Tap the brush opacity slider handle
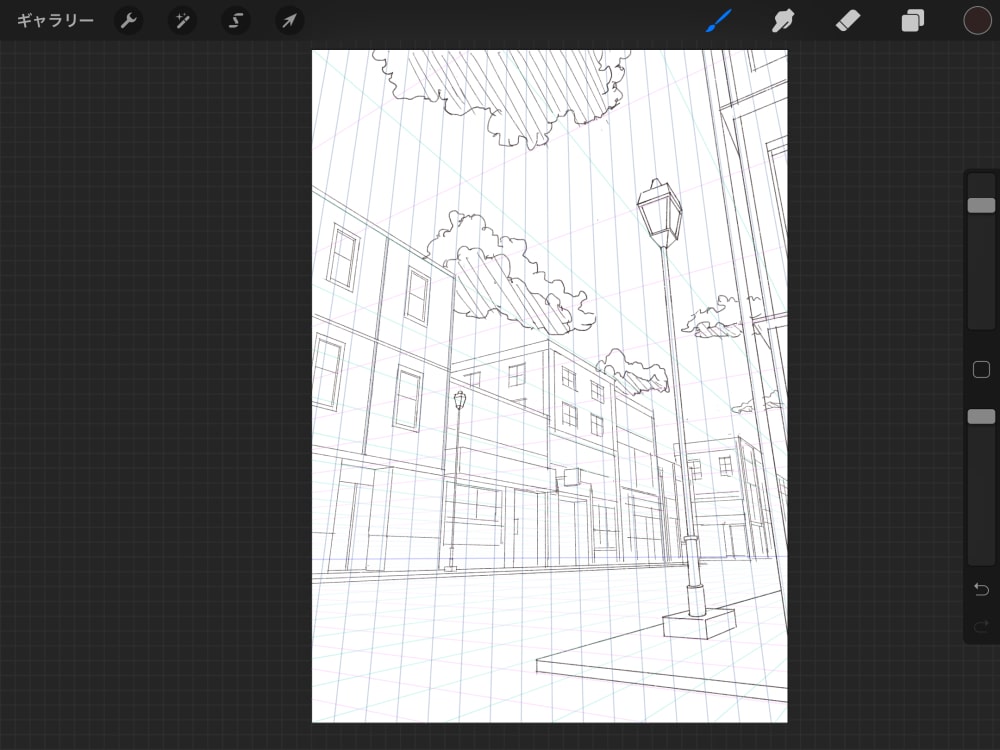 (x=981, y=416)
